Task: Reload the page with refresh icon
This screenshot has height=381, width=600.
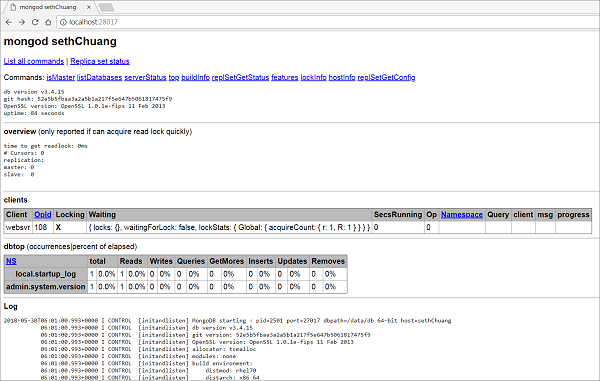Action: coord(35,22)
